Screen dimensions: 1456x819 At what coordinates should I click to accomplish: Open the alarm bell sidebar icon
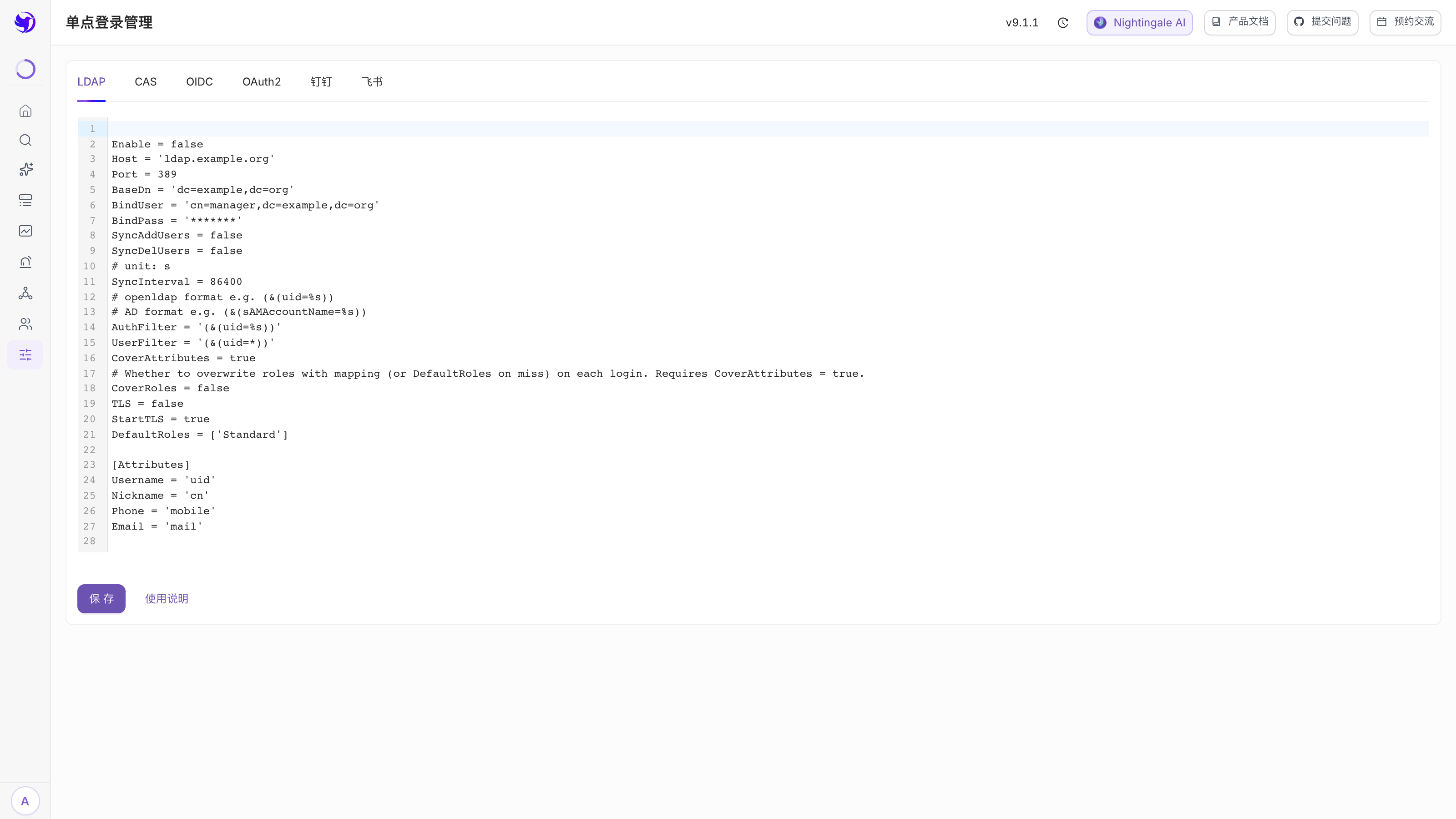tap(25, 262)
